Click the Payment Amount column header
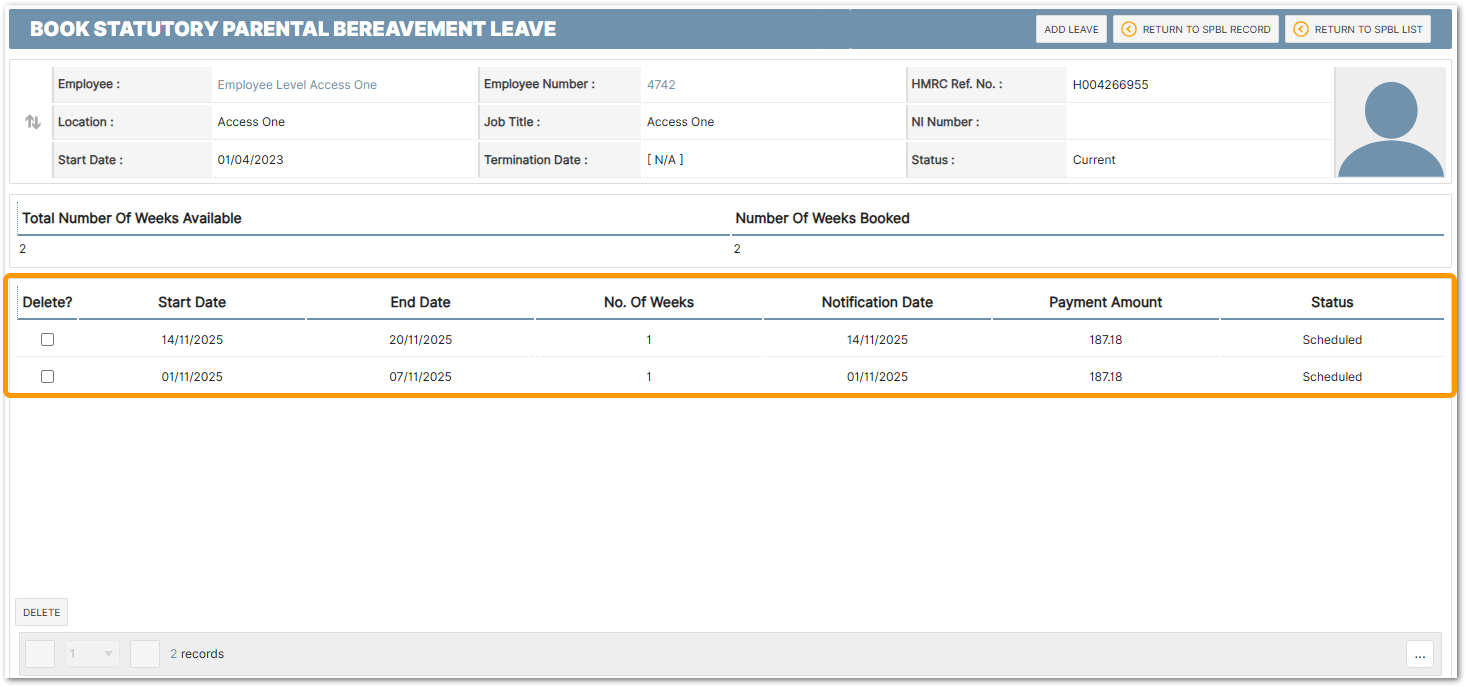Screen dimensions: 1466x687 point(1105,302)
